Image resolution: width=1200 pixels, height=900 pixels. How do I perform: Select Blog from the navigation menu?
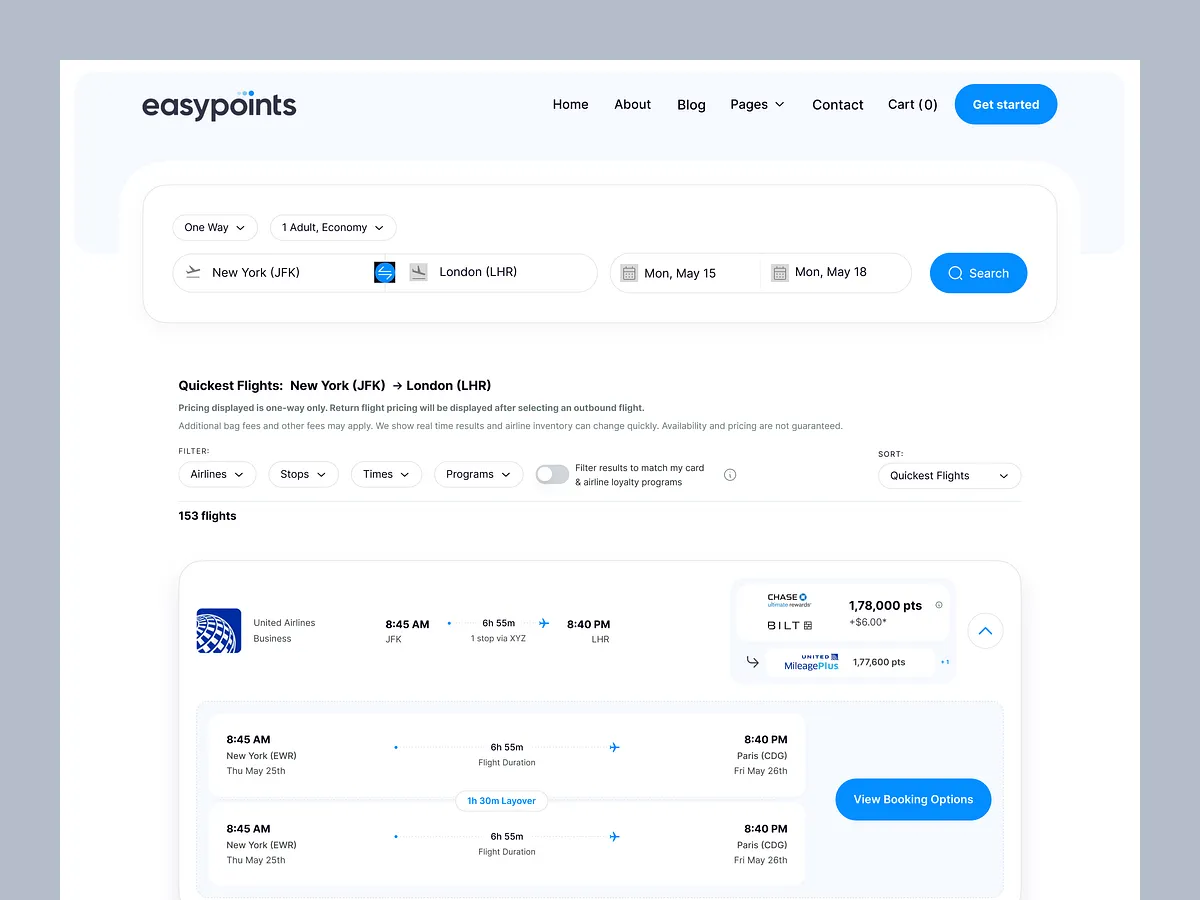tap(691, 104)
